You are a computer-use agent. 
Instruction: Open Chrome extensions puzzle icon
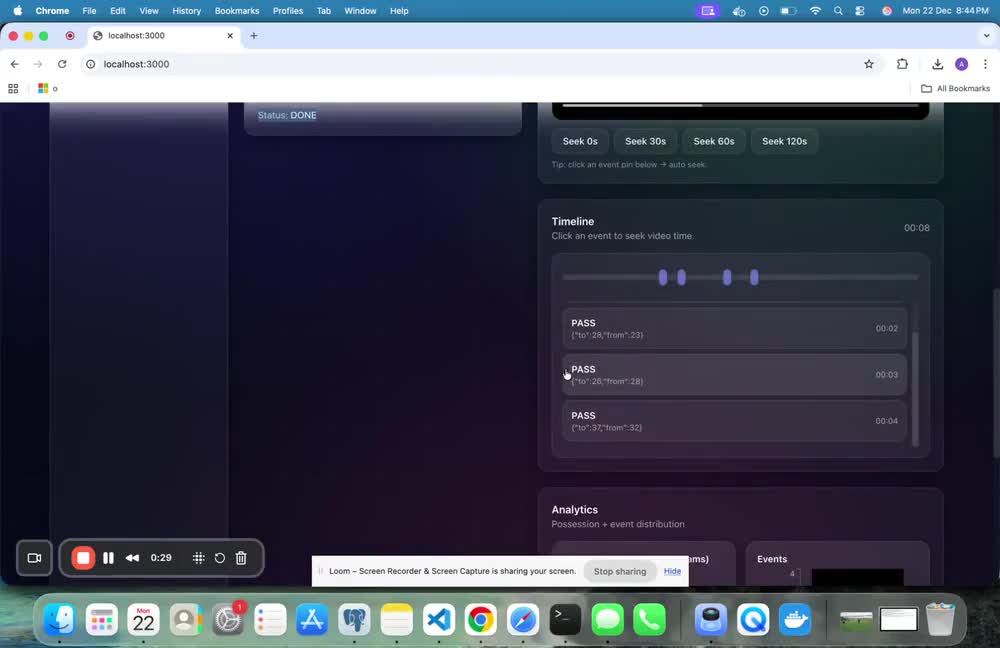click(x=902, y=64)
